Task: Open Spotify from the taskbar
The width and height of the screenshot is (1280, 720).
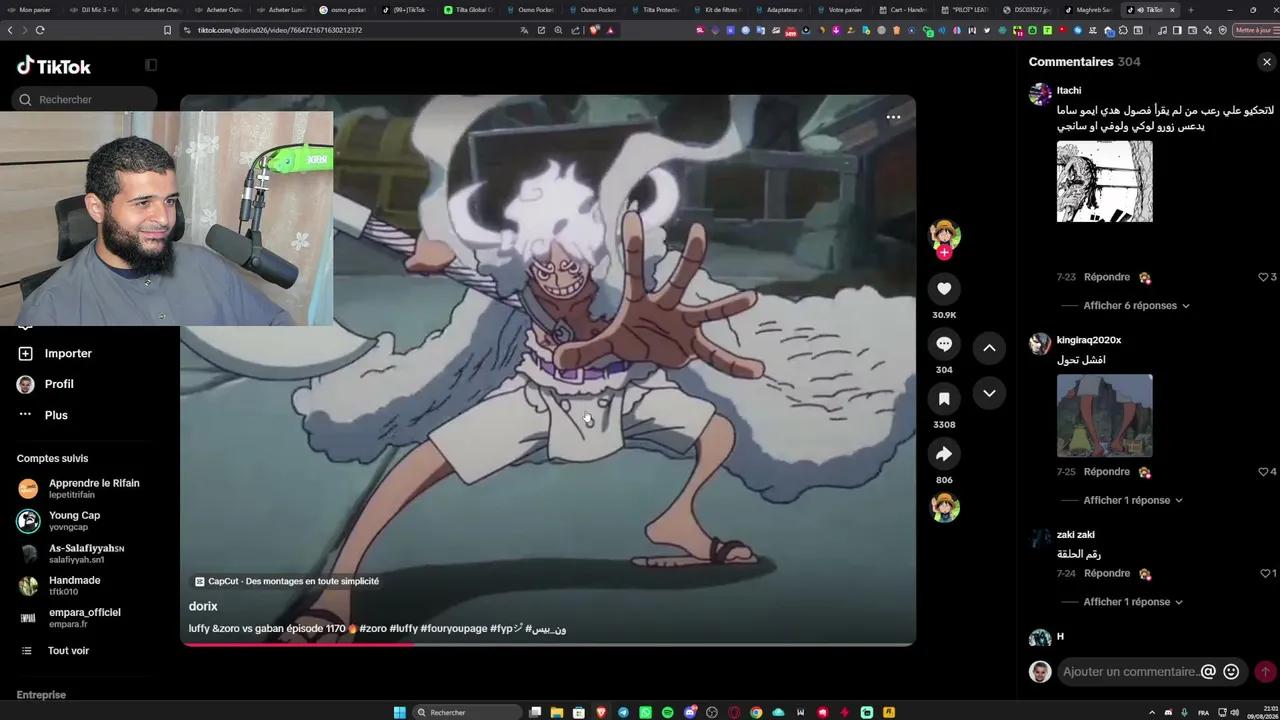Action: pyautogui.click(x=668, y=712)
